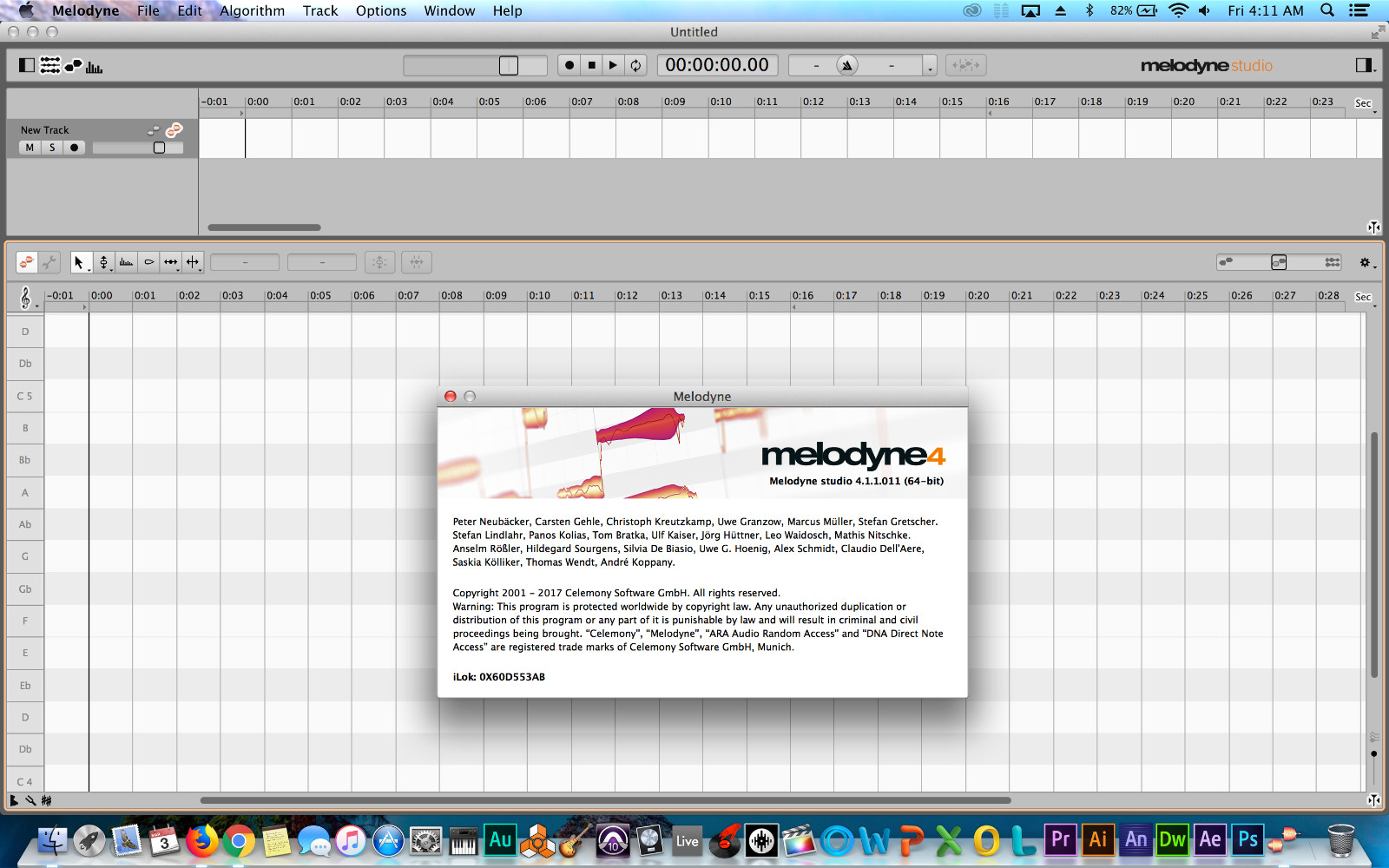Show the note editor with the blobs icon
The height and width of the screenshot is (868, 1389).
coord(73,65)
